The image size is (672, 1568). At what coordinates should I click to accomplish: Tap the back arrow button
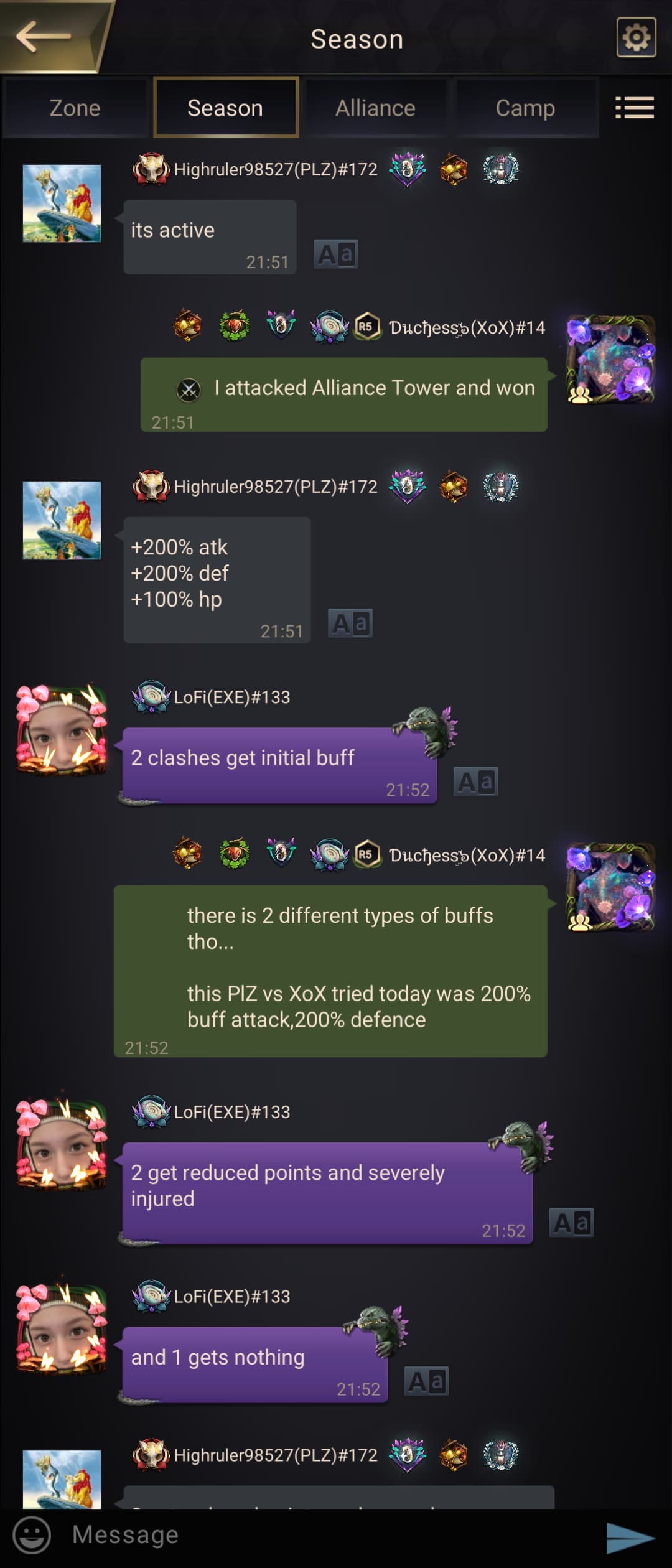coord(45,36)
